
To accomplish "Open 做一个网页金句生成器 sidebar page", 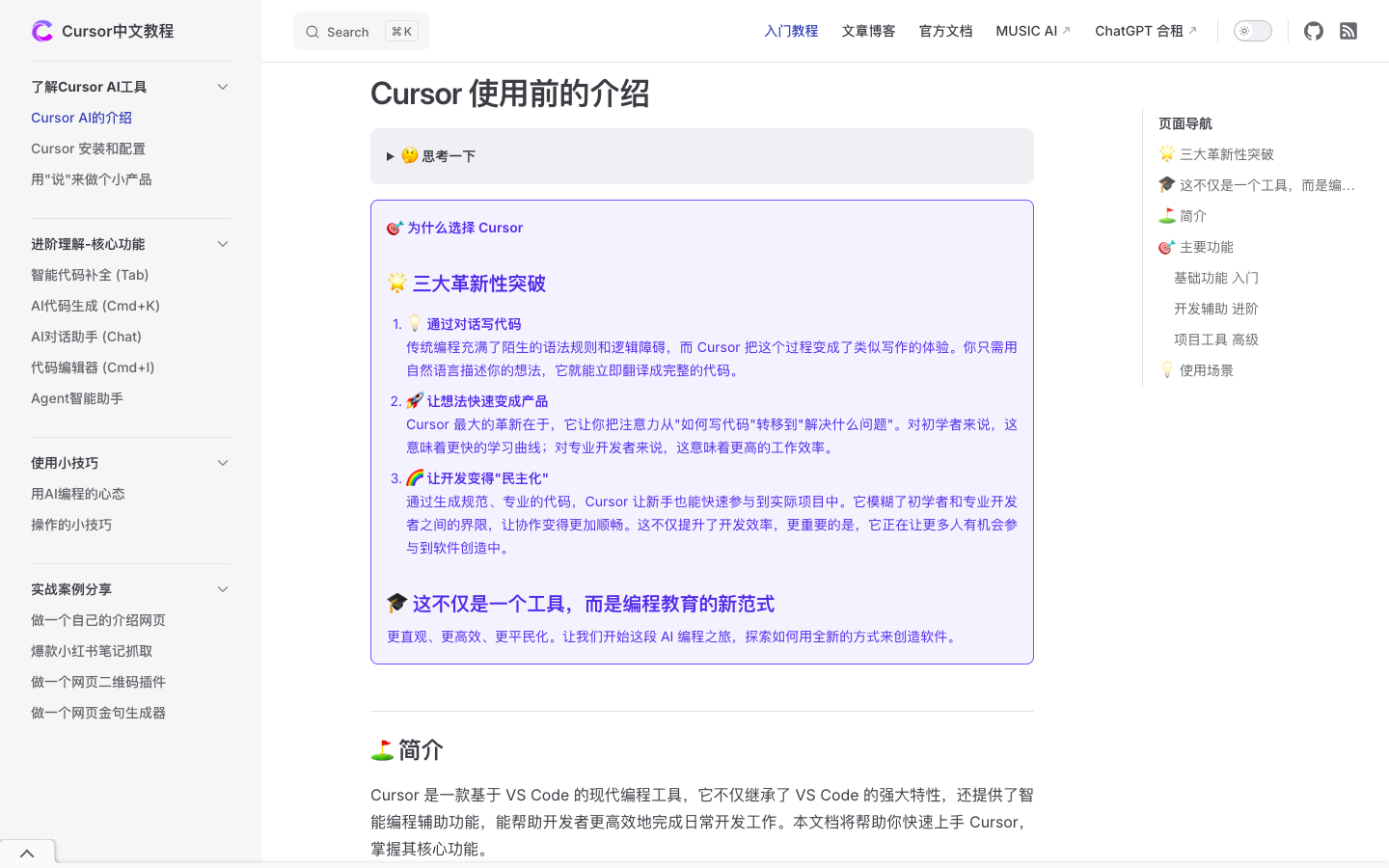I will [x=98, y=713].
